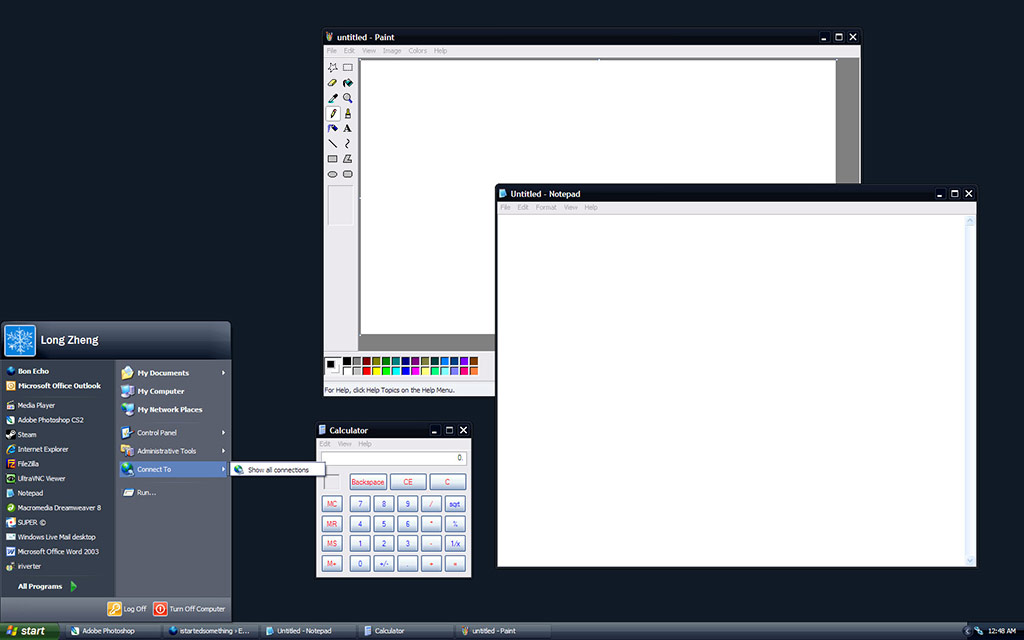Click Show all connections menu entry

point(278,470)
